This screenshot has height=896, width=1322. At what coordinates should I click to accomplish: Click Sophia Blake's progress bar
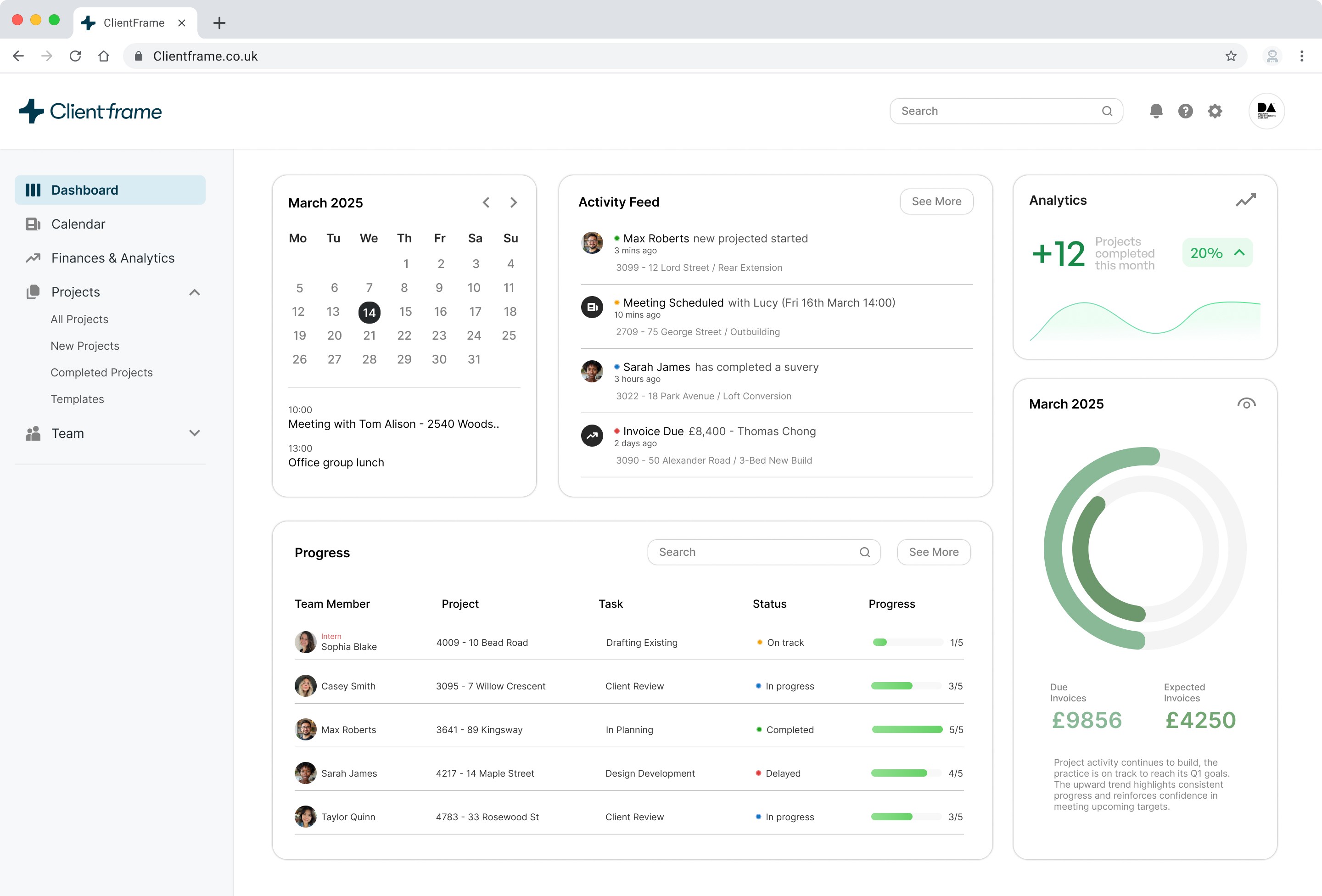(x=907, y=642)
